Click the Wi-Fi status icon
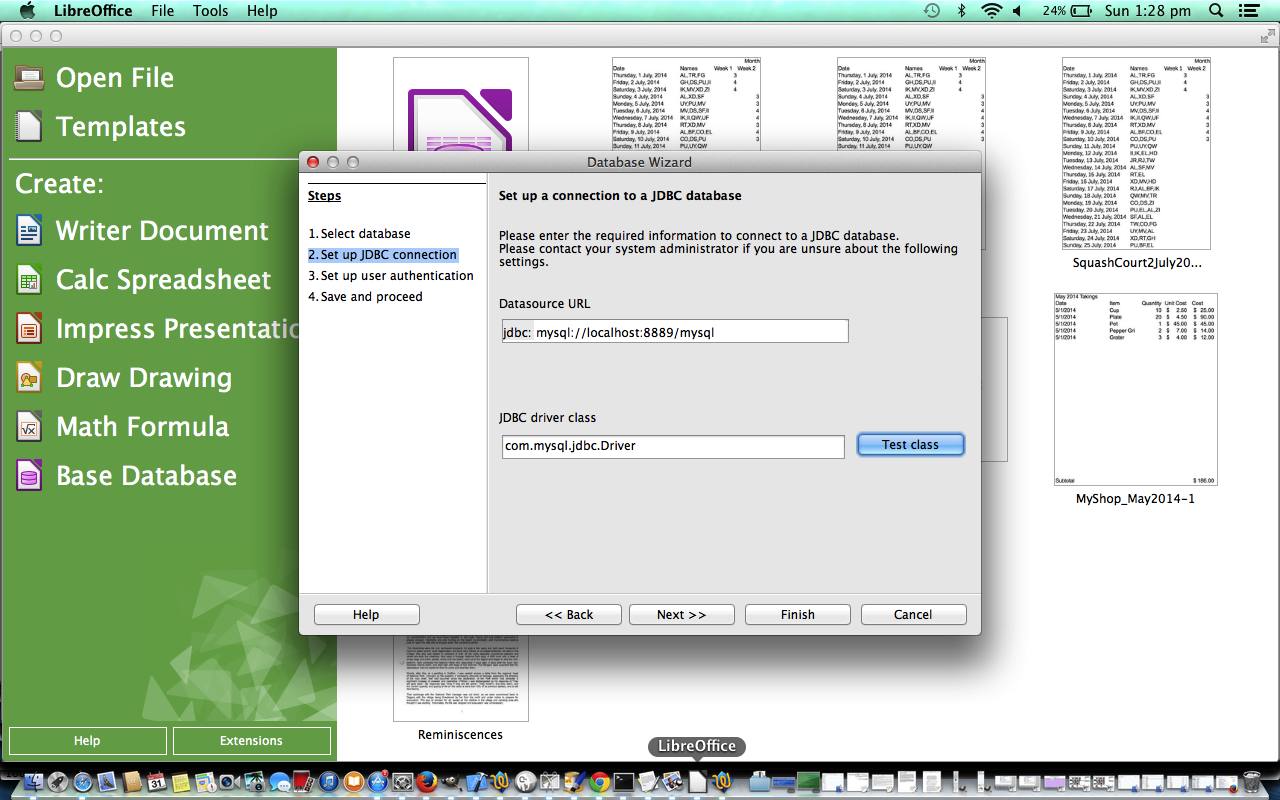The height and width of the screenshot is (800, 1280). (992, 11)
